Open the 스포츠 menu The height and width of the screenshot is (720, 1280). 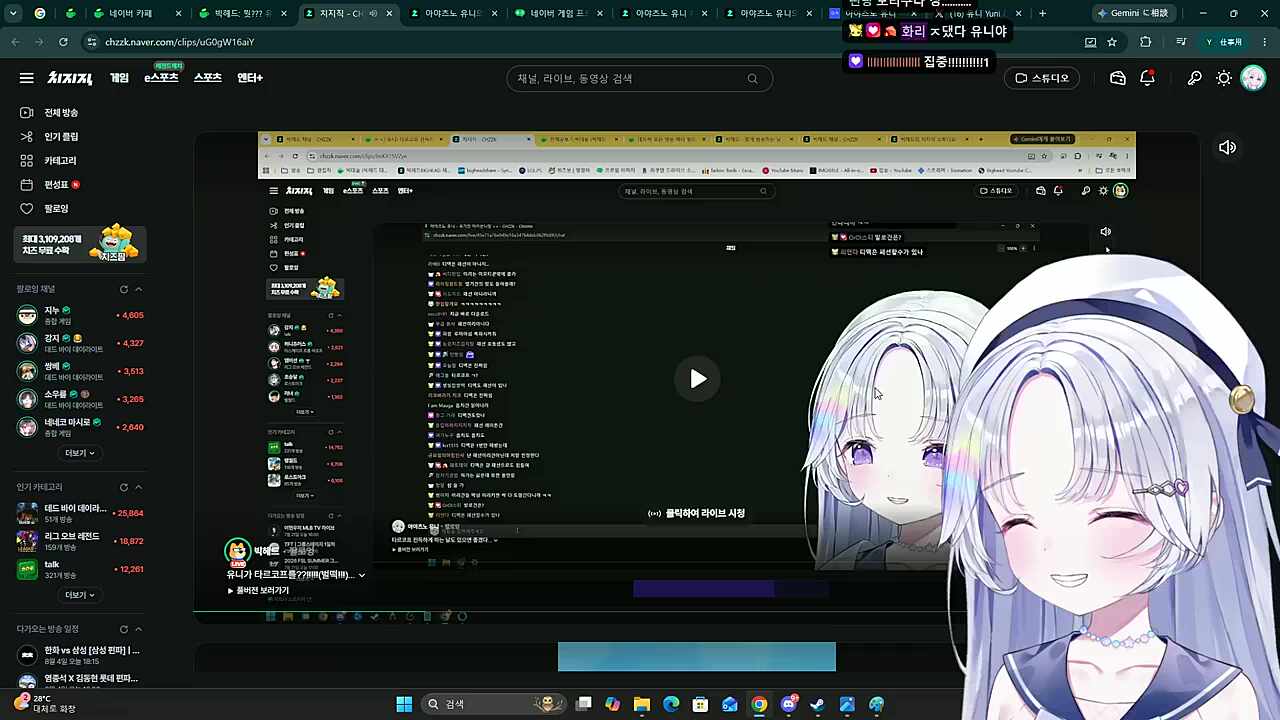click(x=208, y=78)
